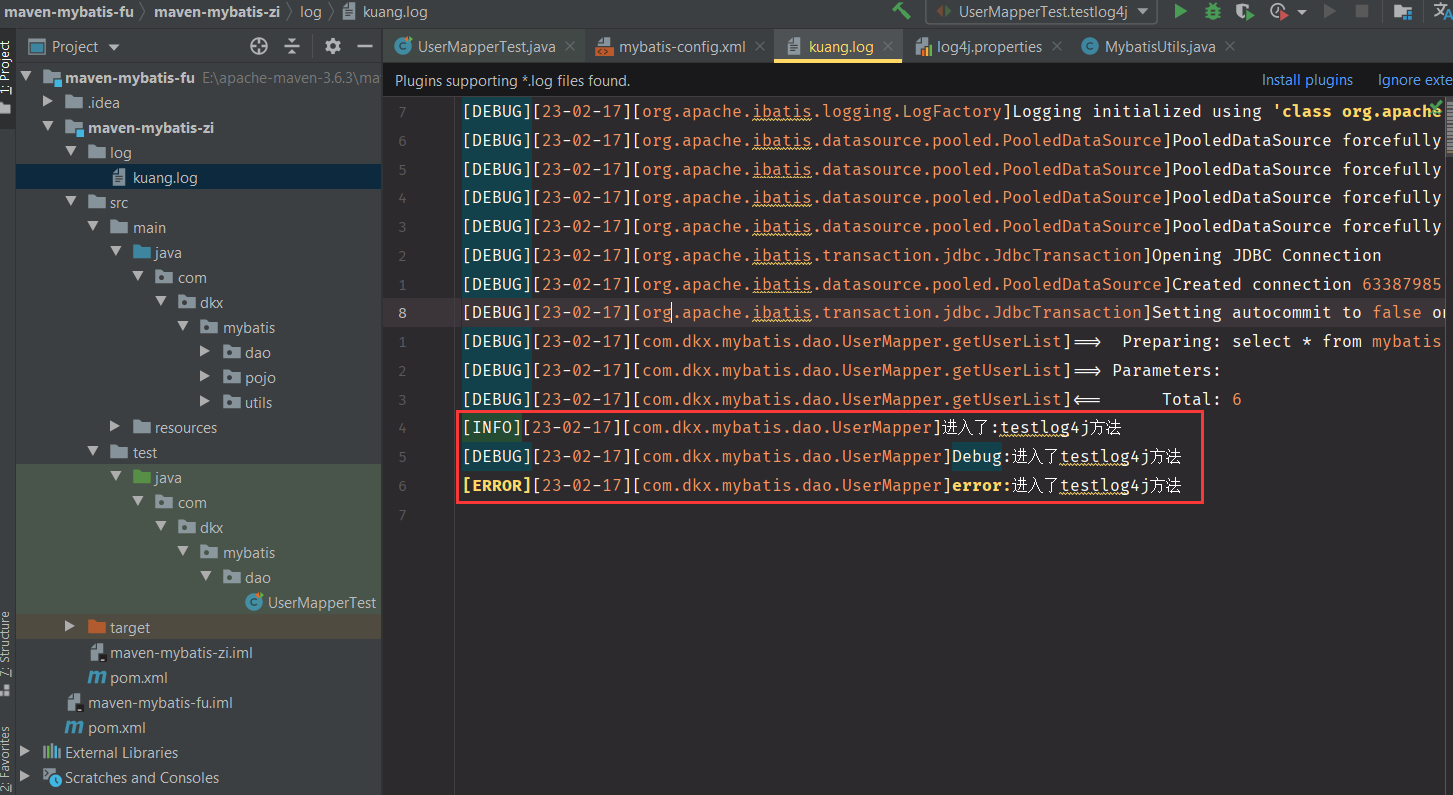Expand the target folder
The image size is (1453, 795).
point(70,628)
